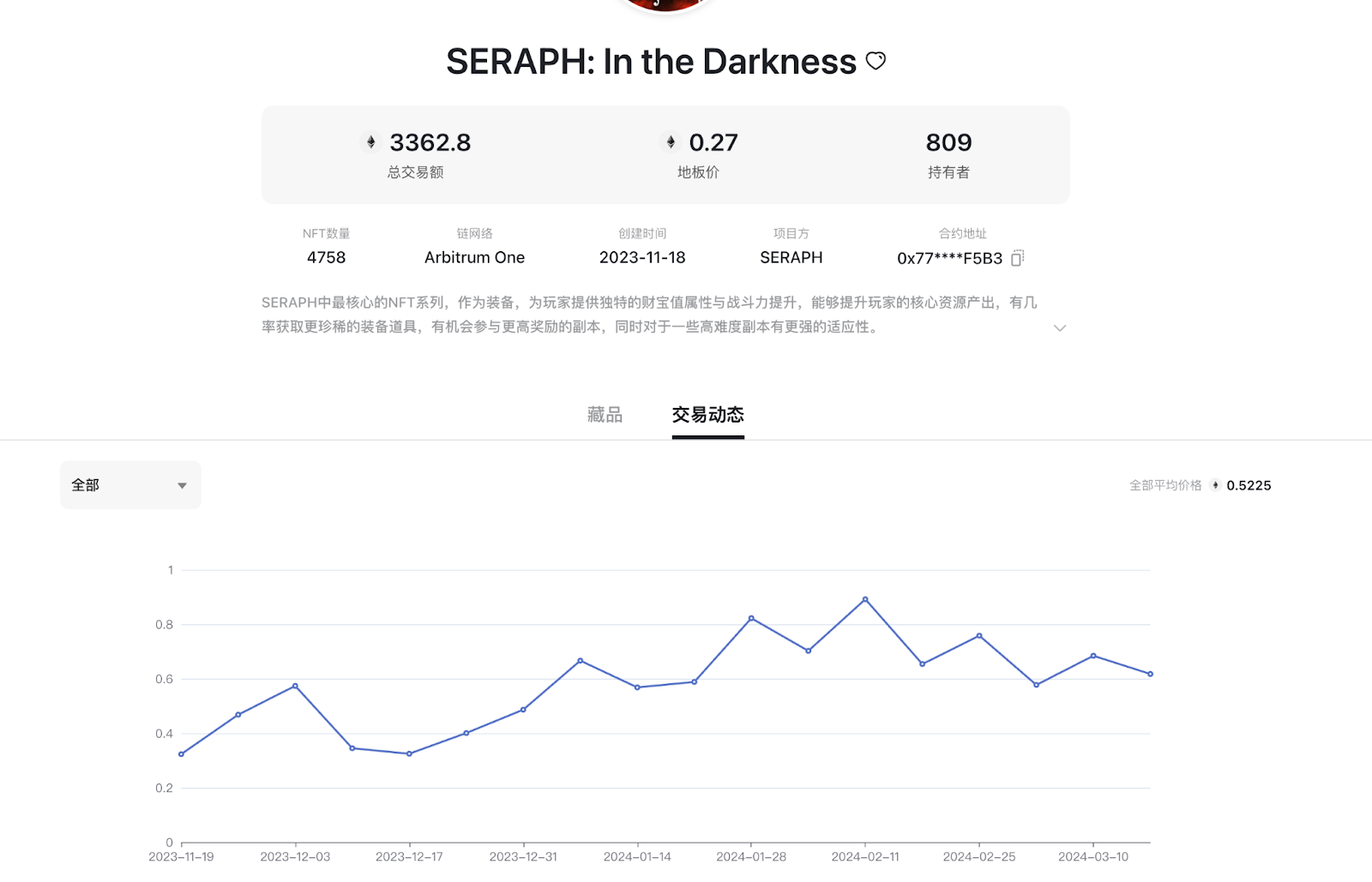This screenshot has width=1372, height=882.
Task: Click the NFT count value 4758
Action: 327,257
